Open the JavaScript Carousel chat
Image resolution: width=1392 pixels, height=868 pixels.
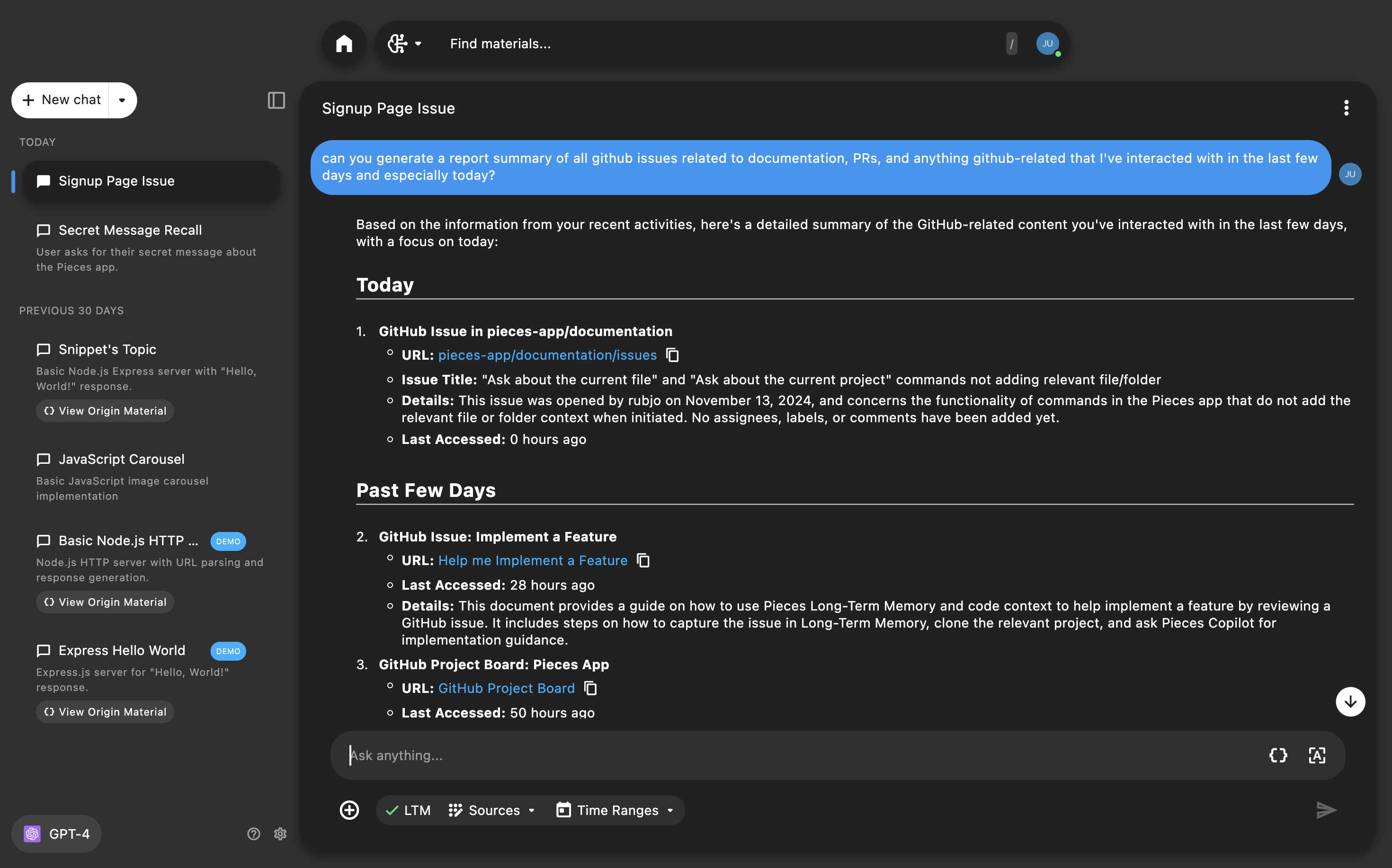[152, 477]
